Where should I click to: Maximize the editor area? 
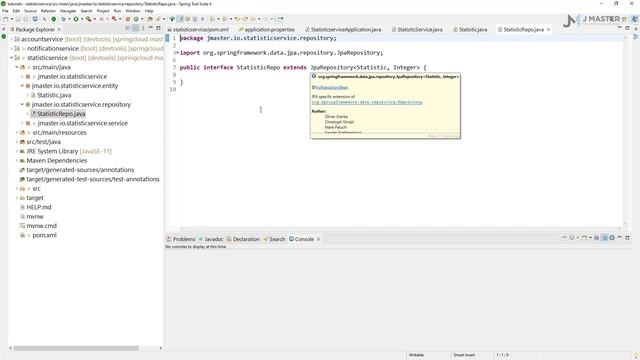(627, 28)
